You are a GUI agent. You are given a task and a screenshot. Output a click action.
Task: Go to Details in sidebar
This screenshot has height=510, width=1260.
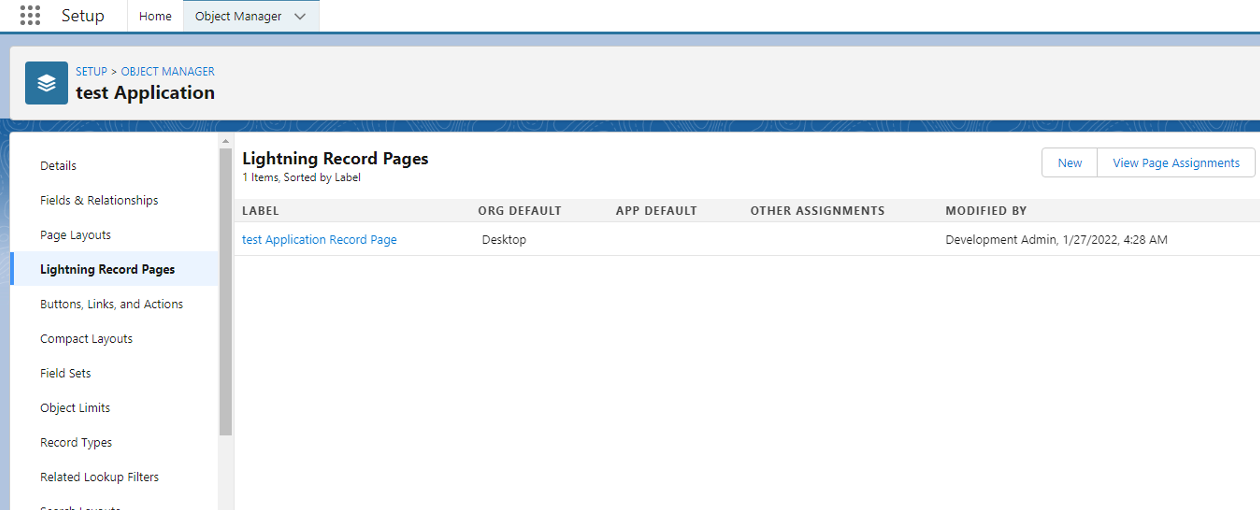(x=58, y=166)
